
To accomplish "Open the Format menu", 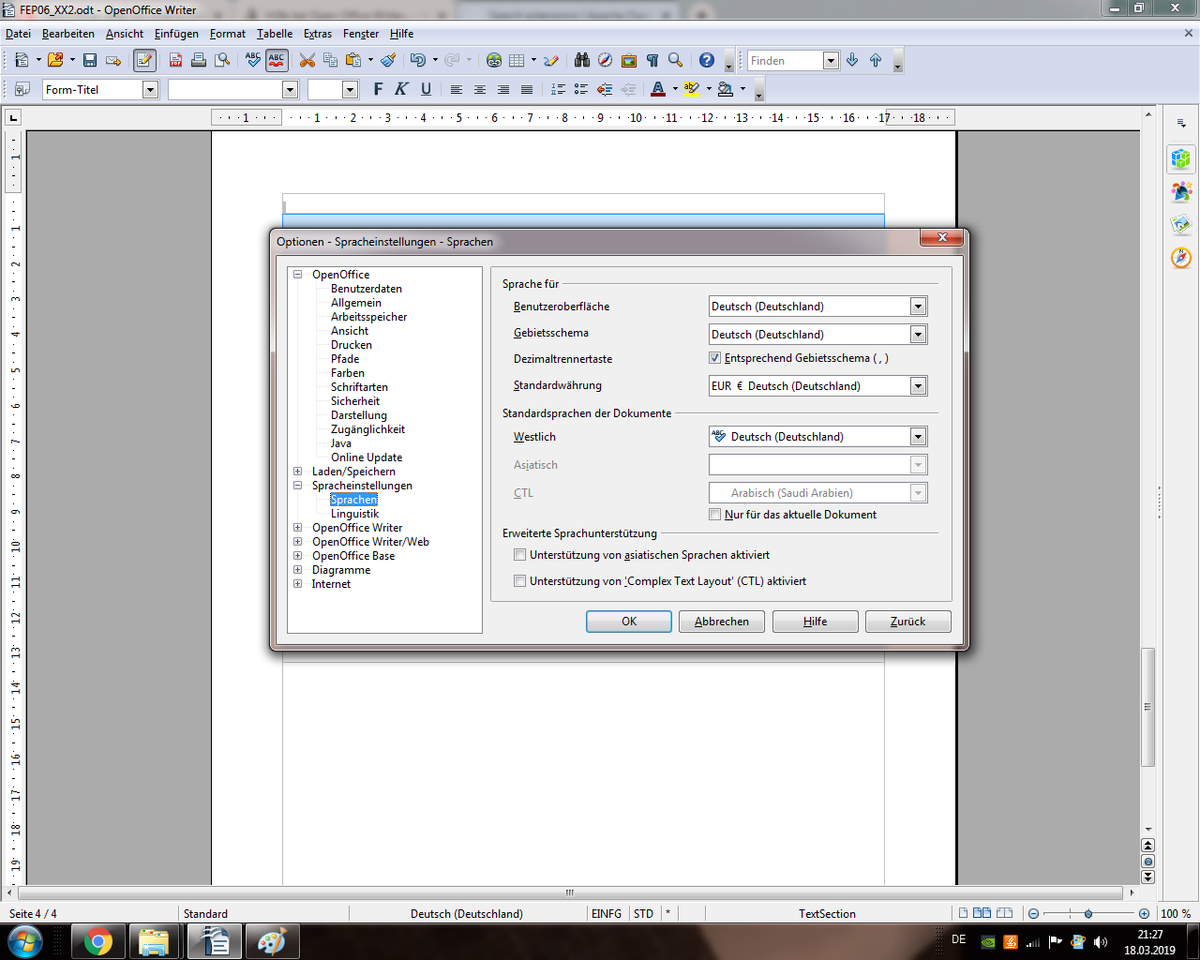I will tap(228, 33).
